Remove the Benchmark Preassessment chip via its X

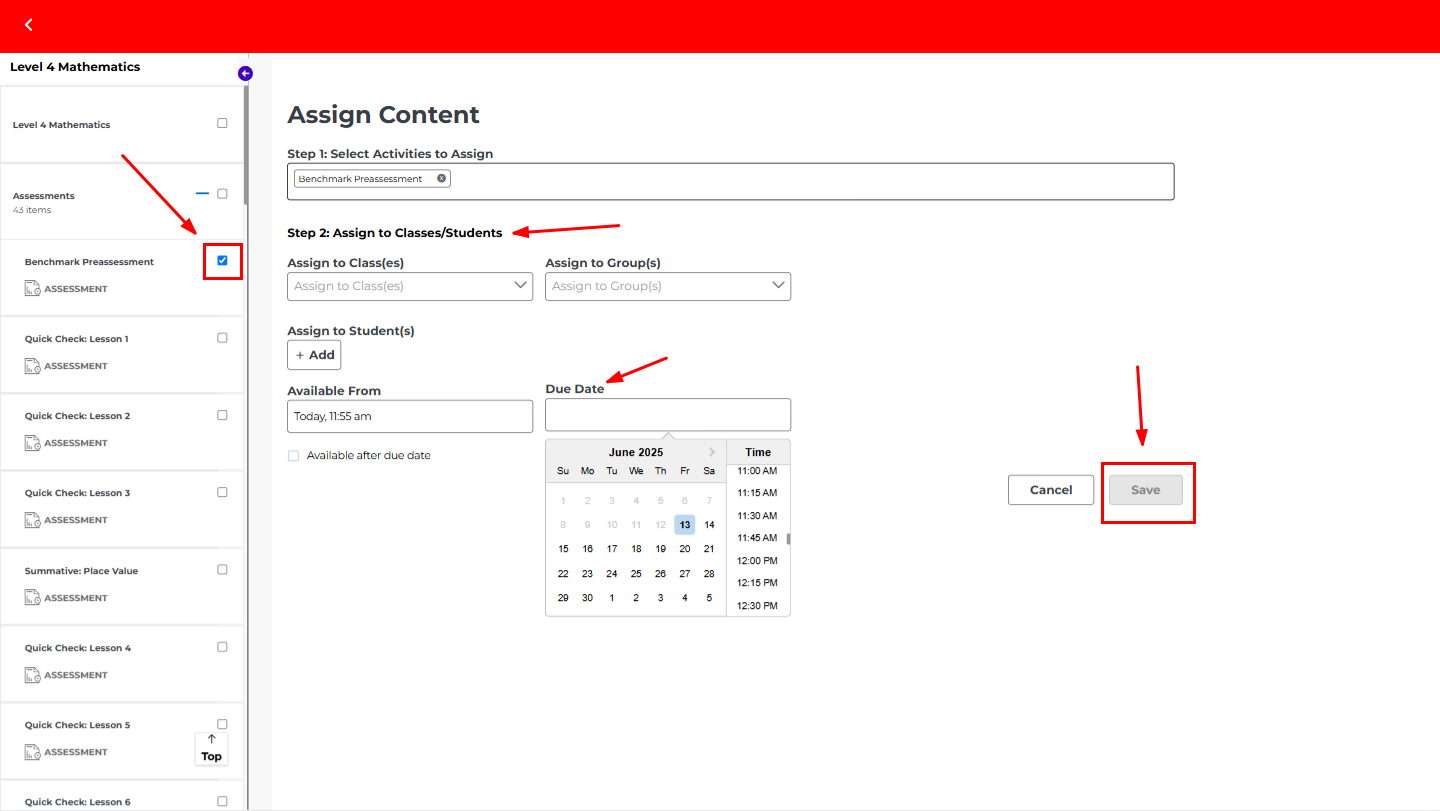pos(441,177)
